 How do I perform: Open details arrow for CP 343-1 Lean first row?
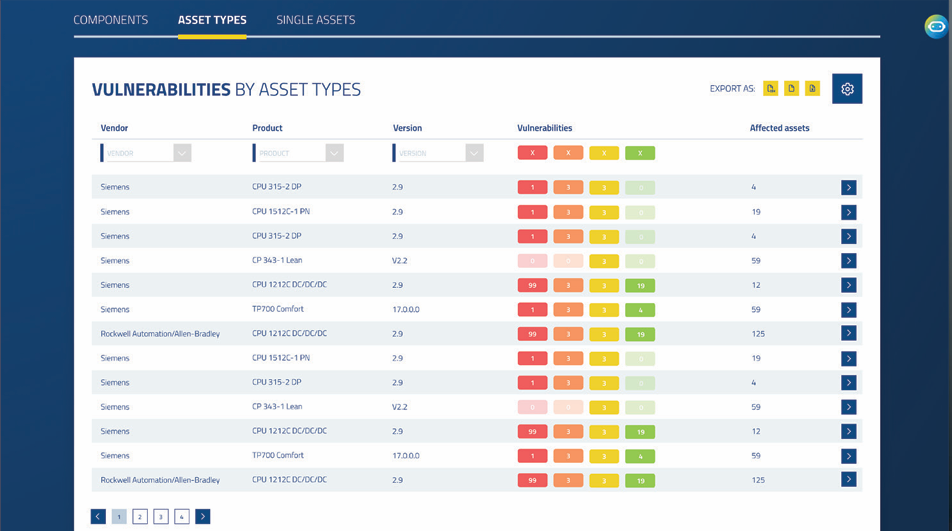coord(849,260)
